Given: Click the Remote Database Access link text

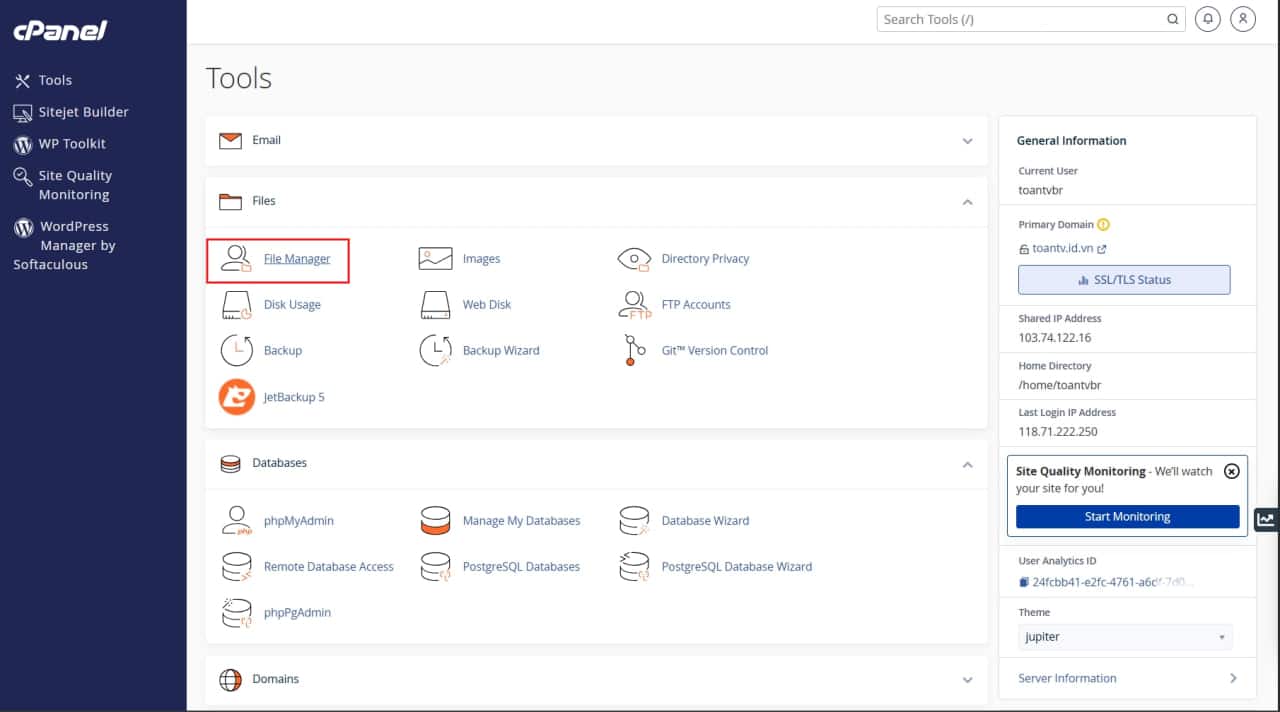Looking at the screenshot, I should pos(329,567).
